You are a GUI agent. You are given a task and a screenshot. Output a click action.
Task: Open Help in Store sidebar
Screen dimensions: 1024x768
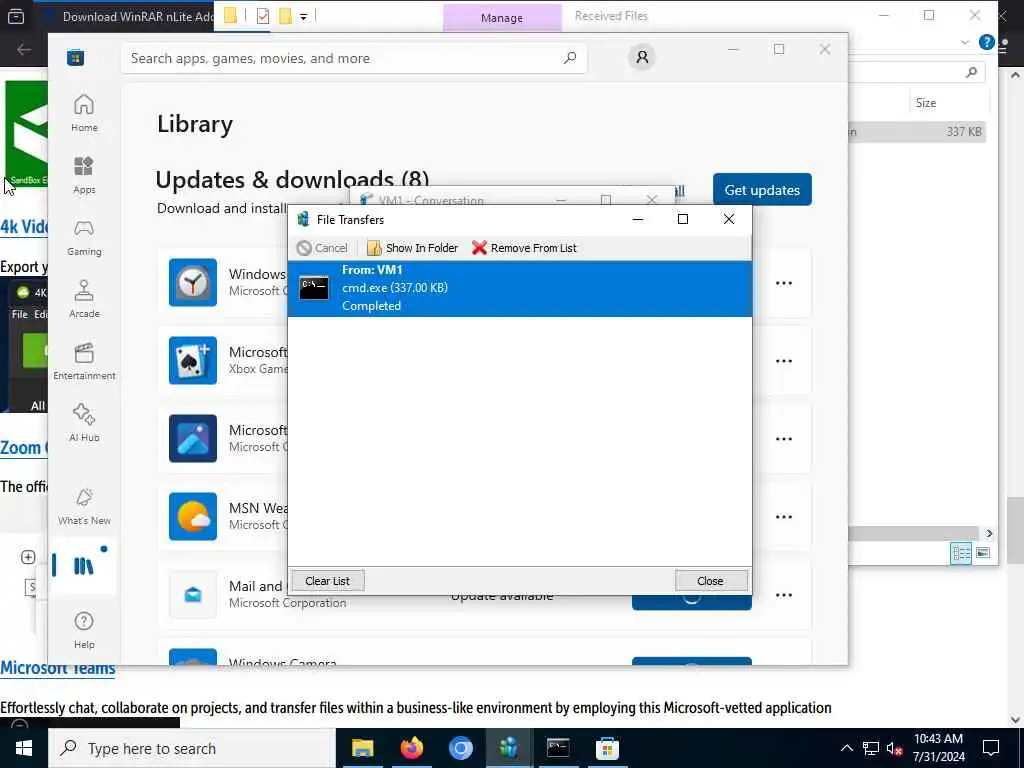point(84,630)
